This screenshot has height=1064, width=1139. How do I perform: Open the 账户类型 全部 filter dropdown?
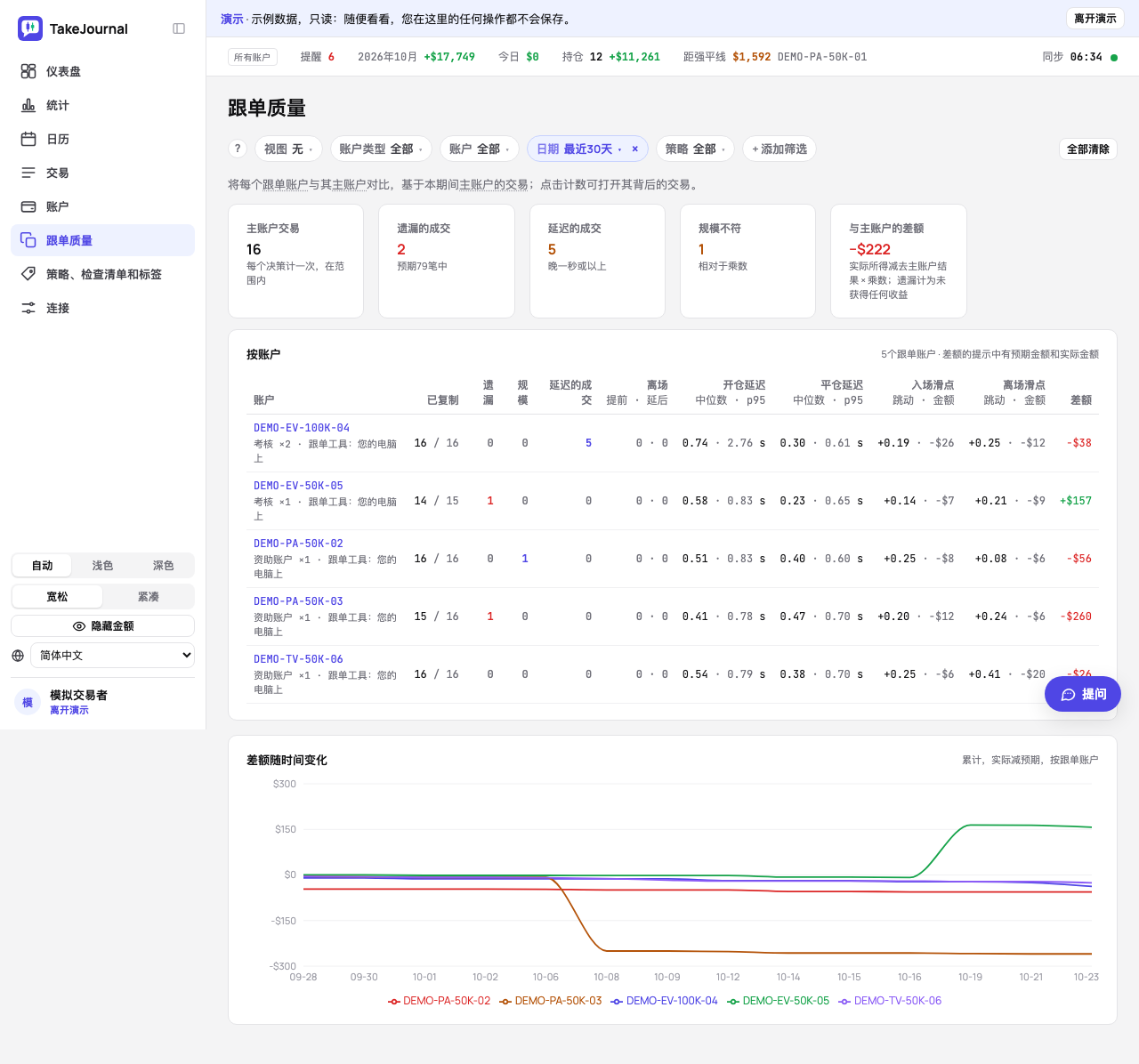[x=381, y=149]
